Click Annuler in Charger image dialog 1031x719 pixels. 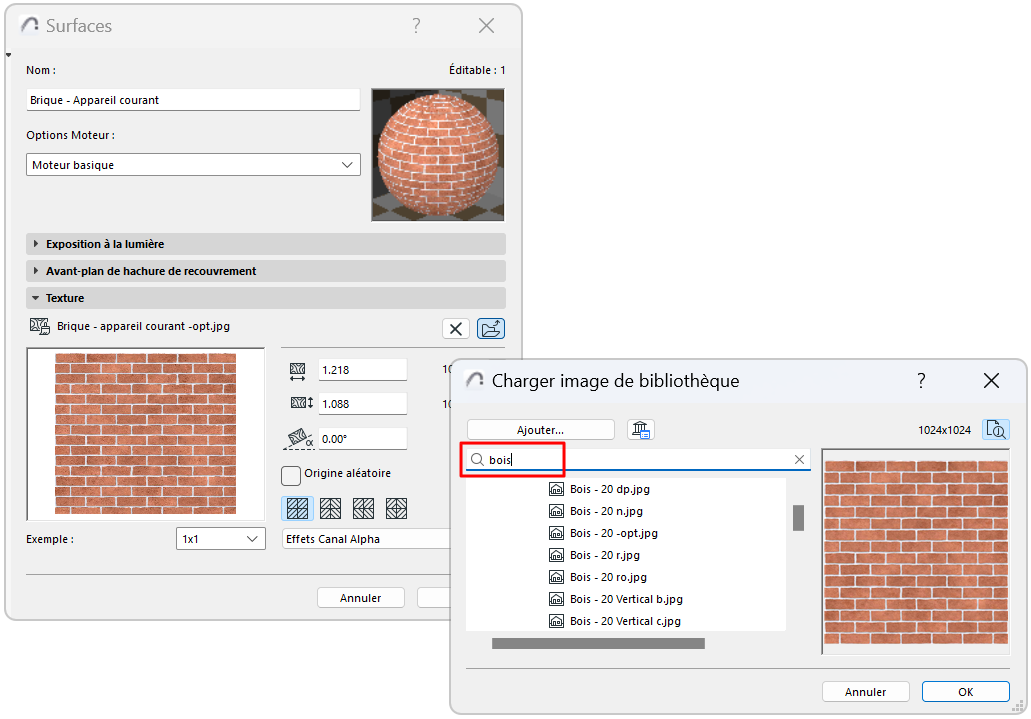tap(865, 692)
